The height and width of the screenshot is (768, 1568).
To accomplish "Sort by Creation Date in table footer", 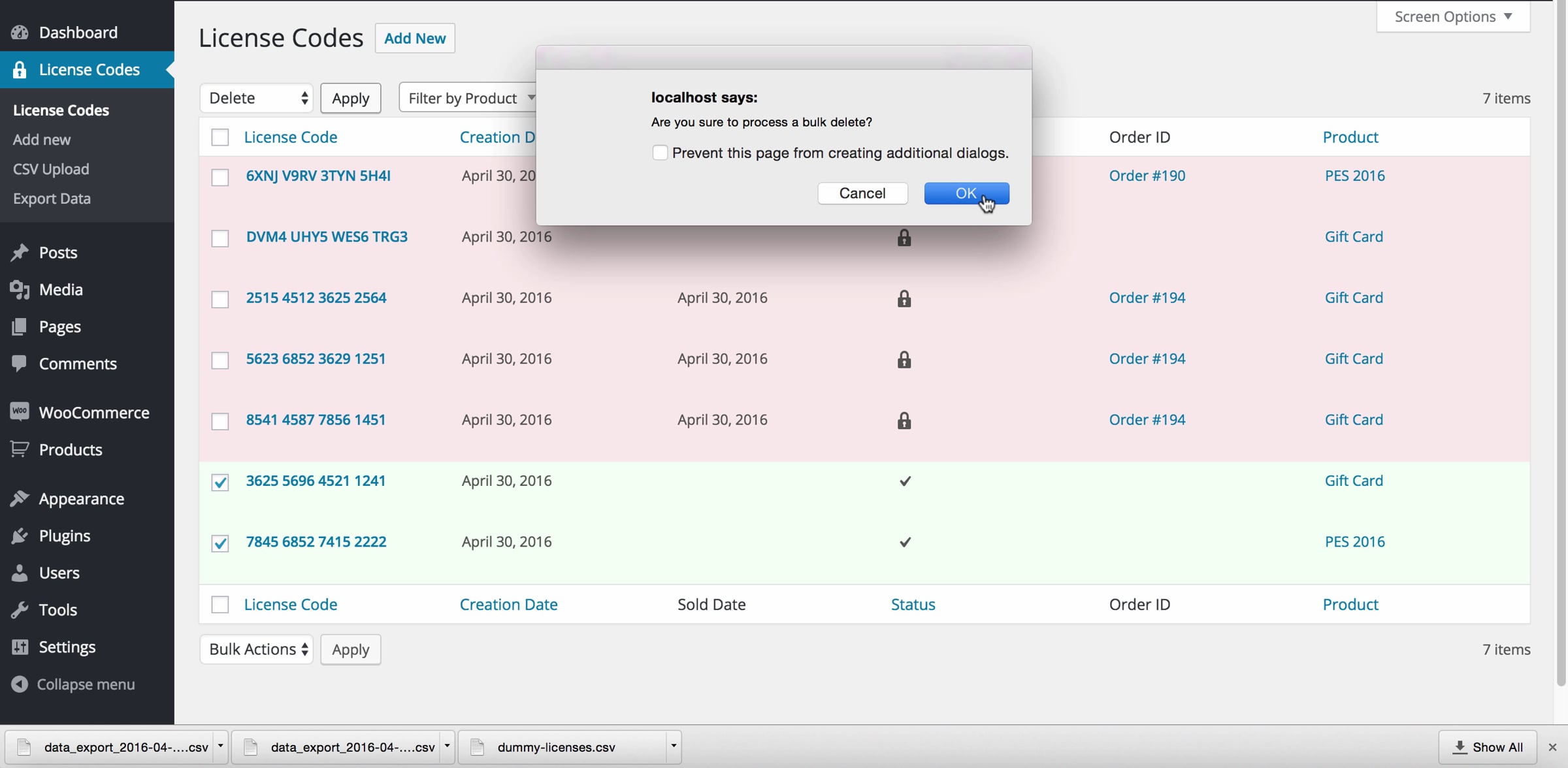I will point(509,605).
